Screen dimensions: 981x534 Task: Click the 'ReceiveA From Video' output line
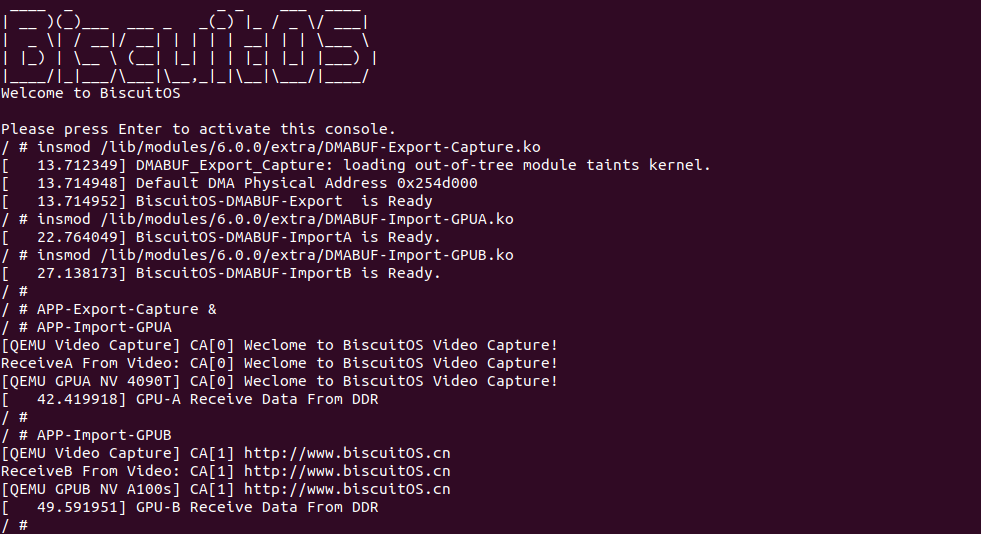tap(279, 363)
